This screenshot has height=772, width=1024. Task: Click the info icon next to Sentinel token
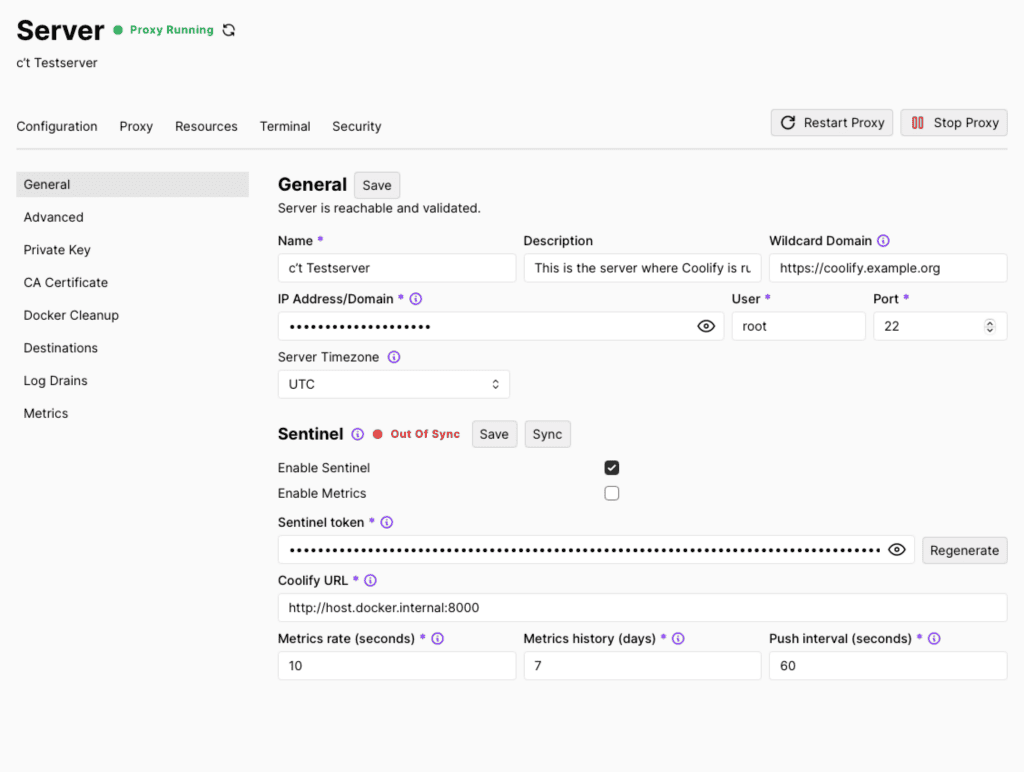click(x=388, y=522)
